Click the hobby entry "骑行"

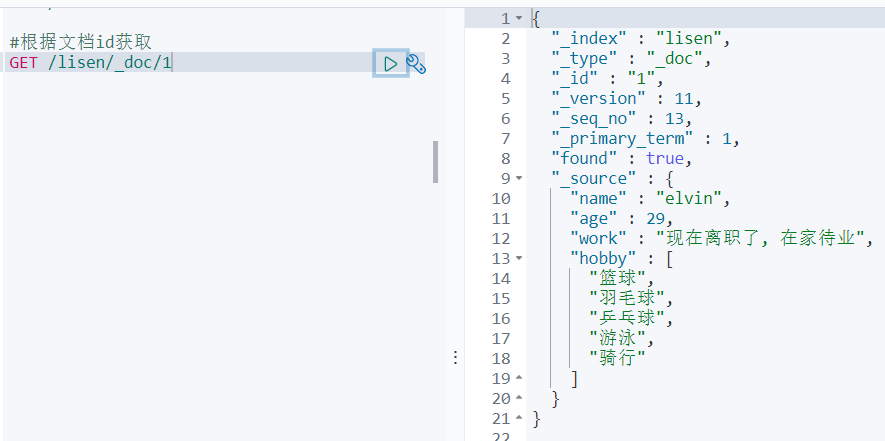(617, 358)
